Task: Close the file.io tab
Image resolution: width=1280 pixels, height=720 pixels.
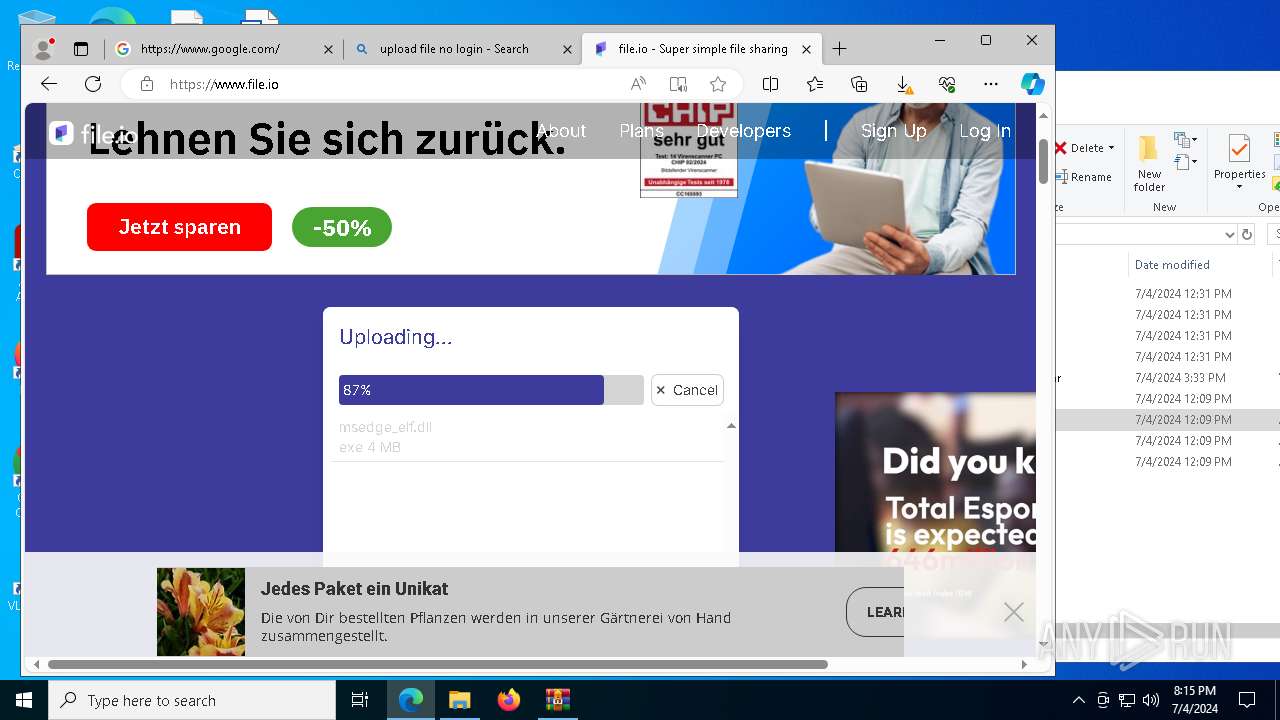Action: click(x=806, y=49)
